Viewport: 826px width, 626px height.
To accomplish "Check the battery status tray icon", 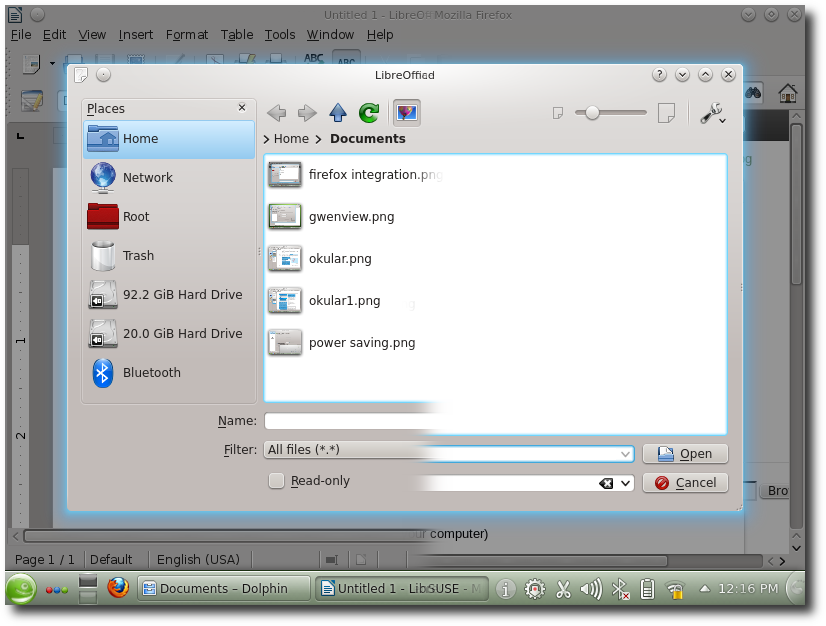I will [647, 589].
